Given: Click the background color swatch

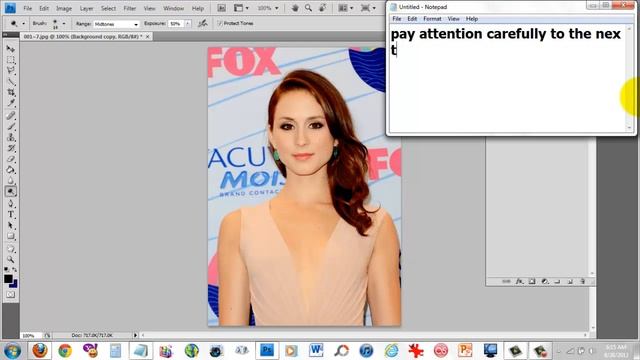Looking at the screenshot, I should (x=14, y=284).
